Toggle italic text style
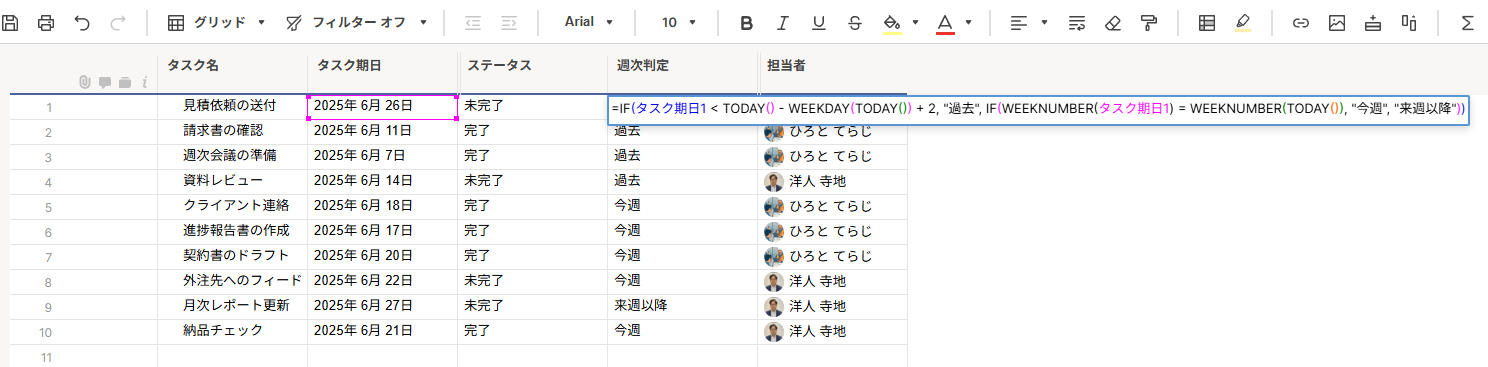 tap(782, 22)
